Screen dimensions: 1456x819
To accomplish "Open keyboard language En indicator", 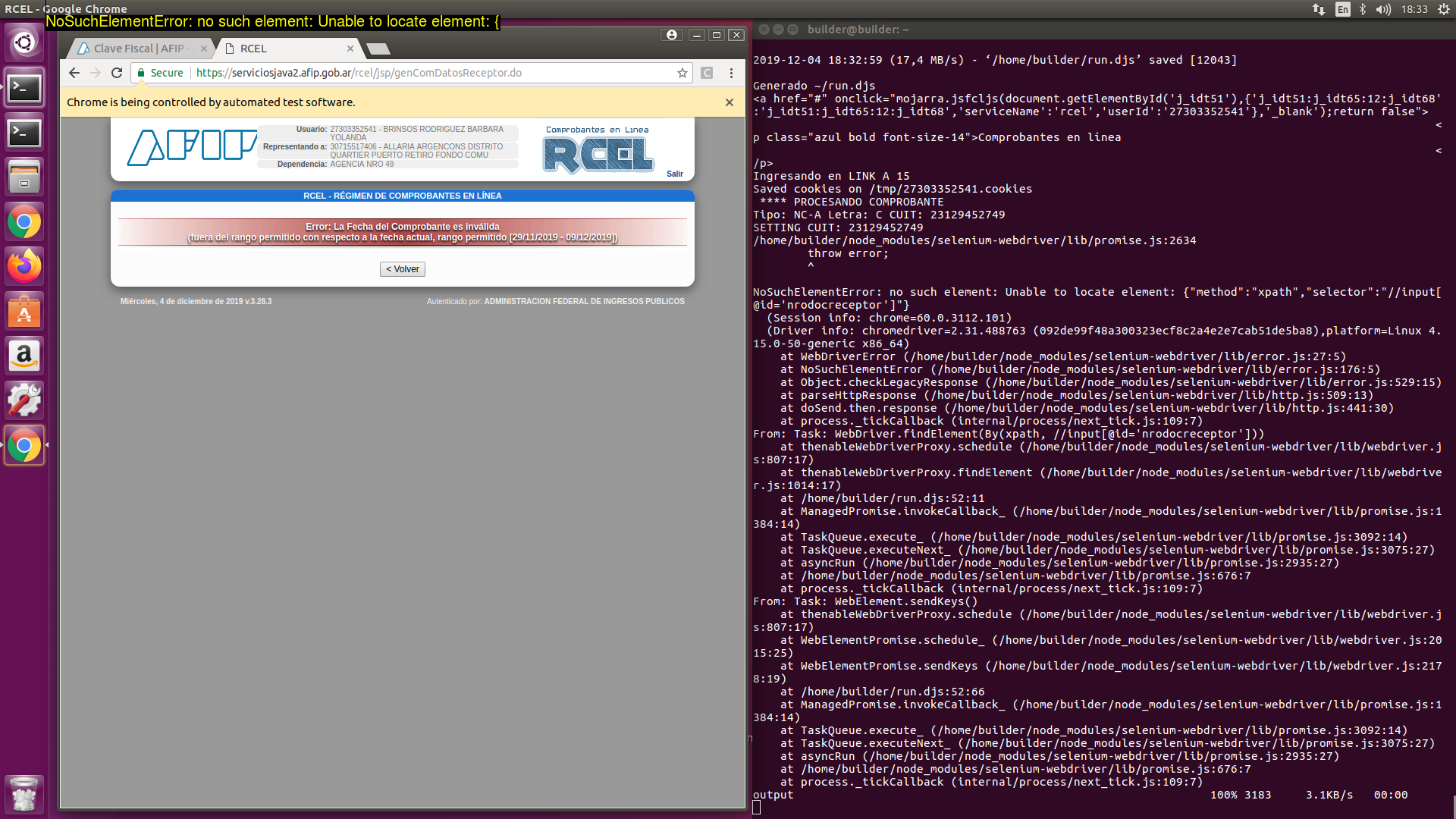I will click(x=1343, y=9).
